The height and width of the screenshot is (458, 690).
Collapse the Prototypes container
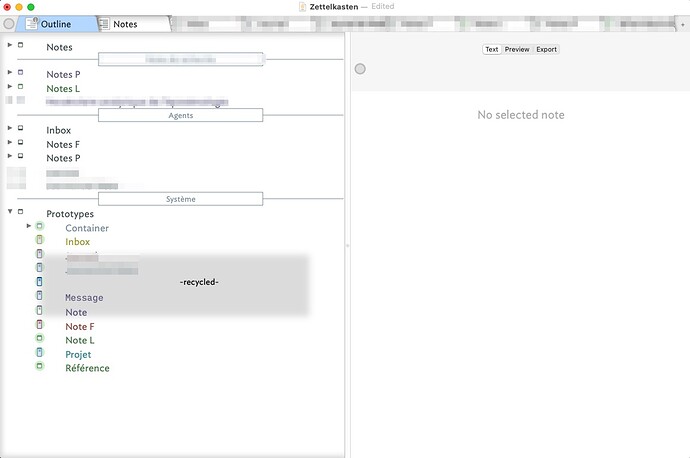click(x=10, y=212)
